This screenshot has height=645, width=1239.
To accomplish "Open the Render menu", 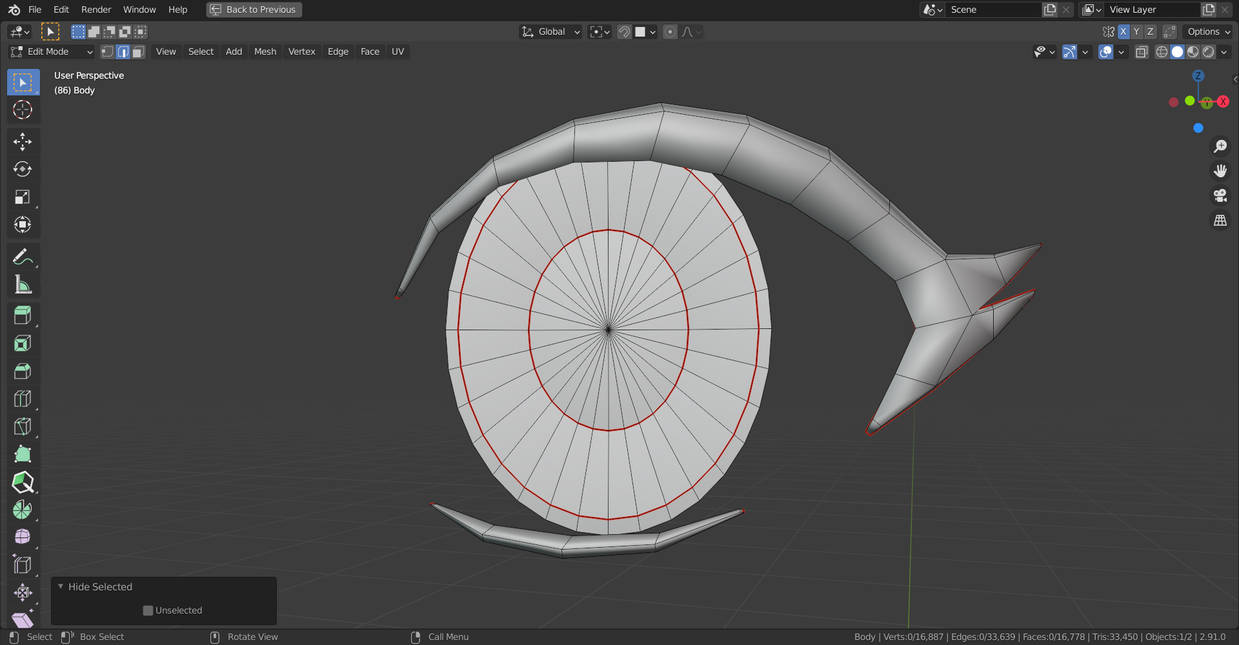I will pyautogui.click(x=96, y=9).
